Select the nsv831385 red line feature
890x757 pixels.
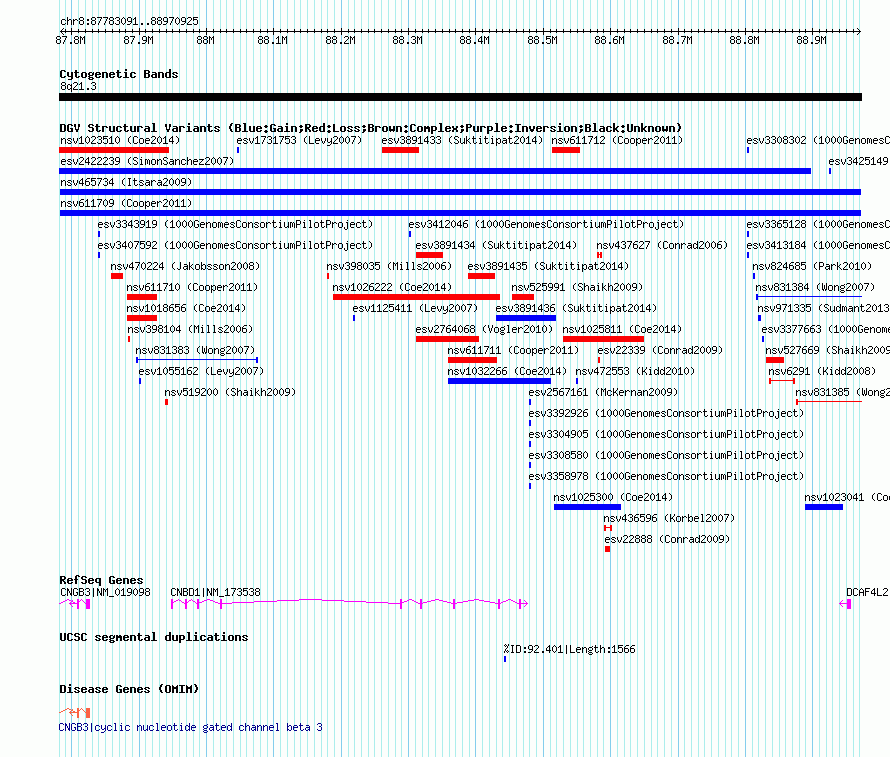[829, 402]
